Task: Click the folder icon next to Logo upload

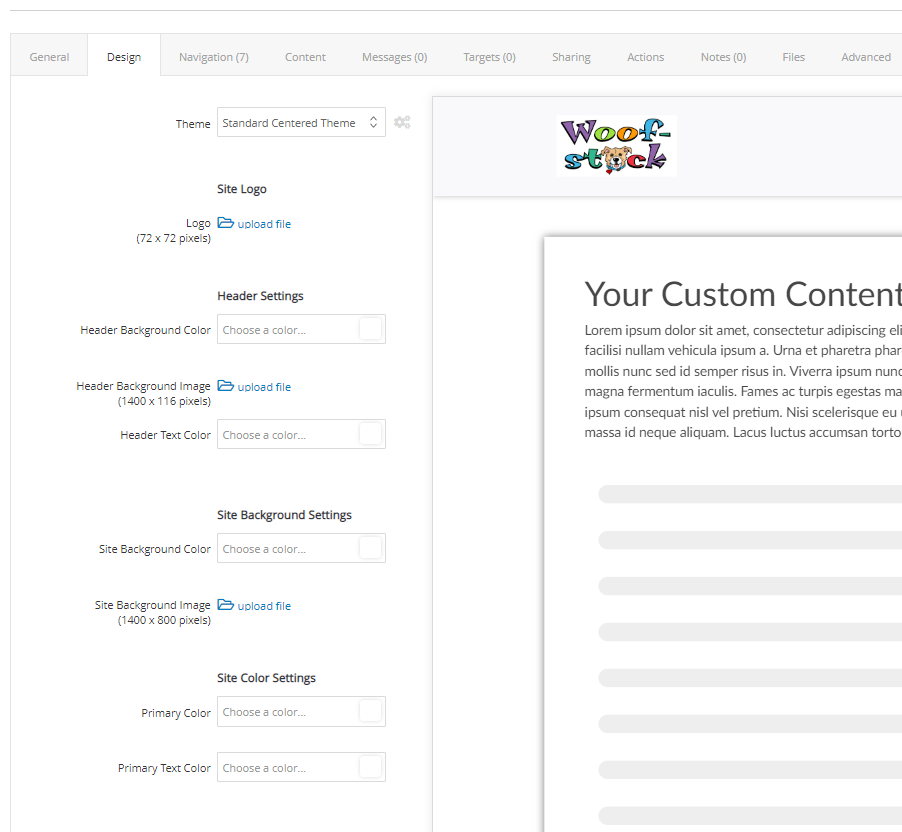Action: pyautogui.click(x=226, y=223)
